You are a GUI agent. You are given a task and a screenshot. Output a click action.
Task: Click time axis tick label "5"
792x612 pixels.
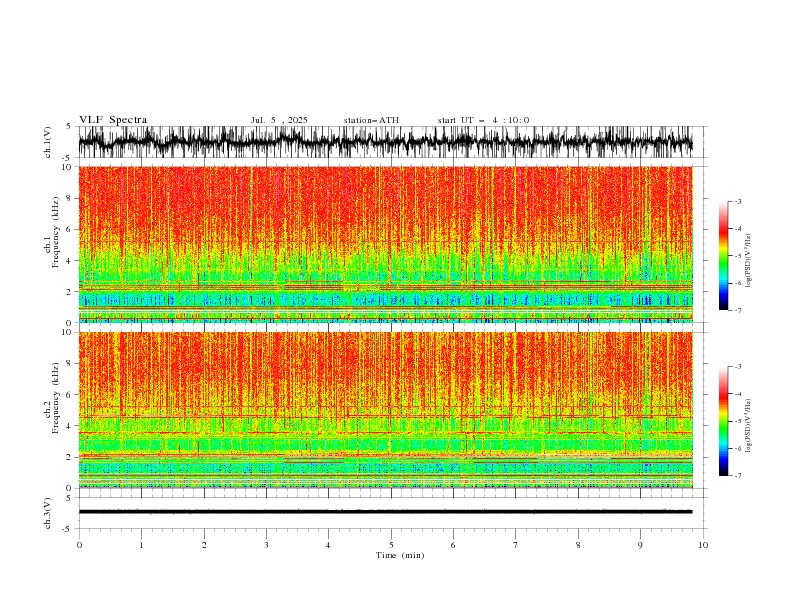(391, 545)
